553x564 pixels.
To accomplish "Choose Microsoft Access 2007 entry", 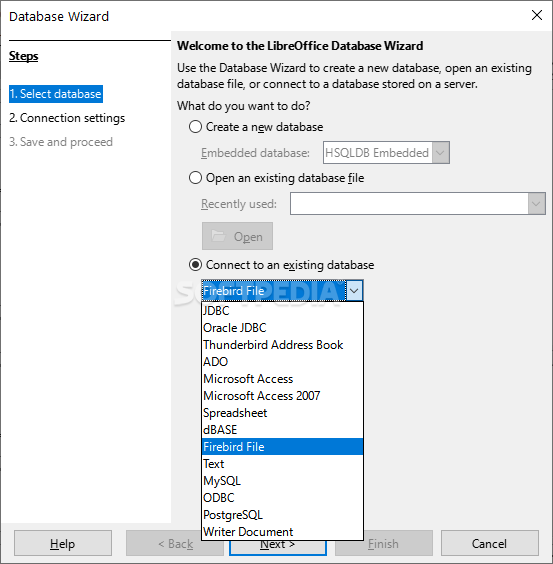I will (x=282, y=396).
